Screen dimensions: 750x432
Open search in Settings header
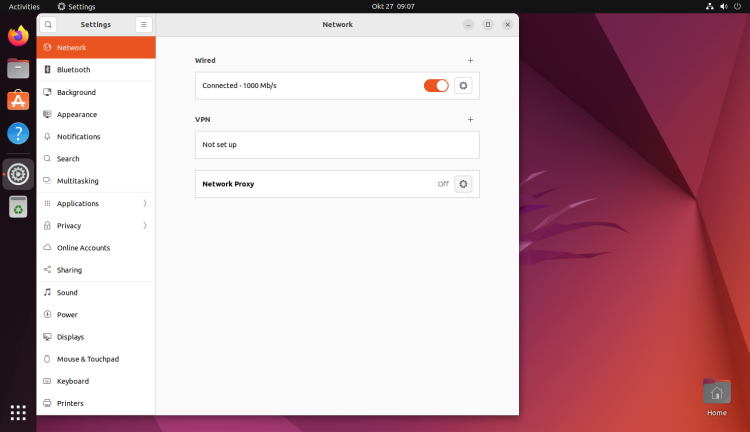tap(48, 24)
